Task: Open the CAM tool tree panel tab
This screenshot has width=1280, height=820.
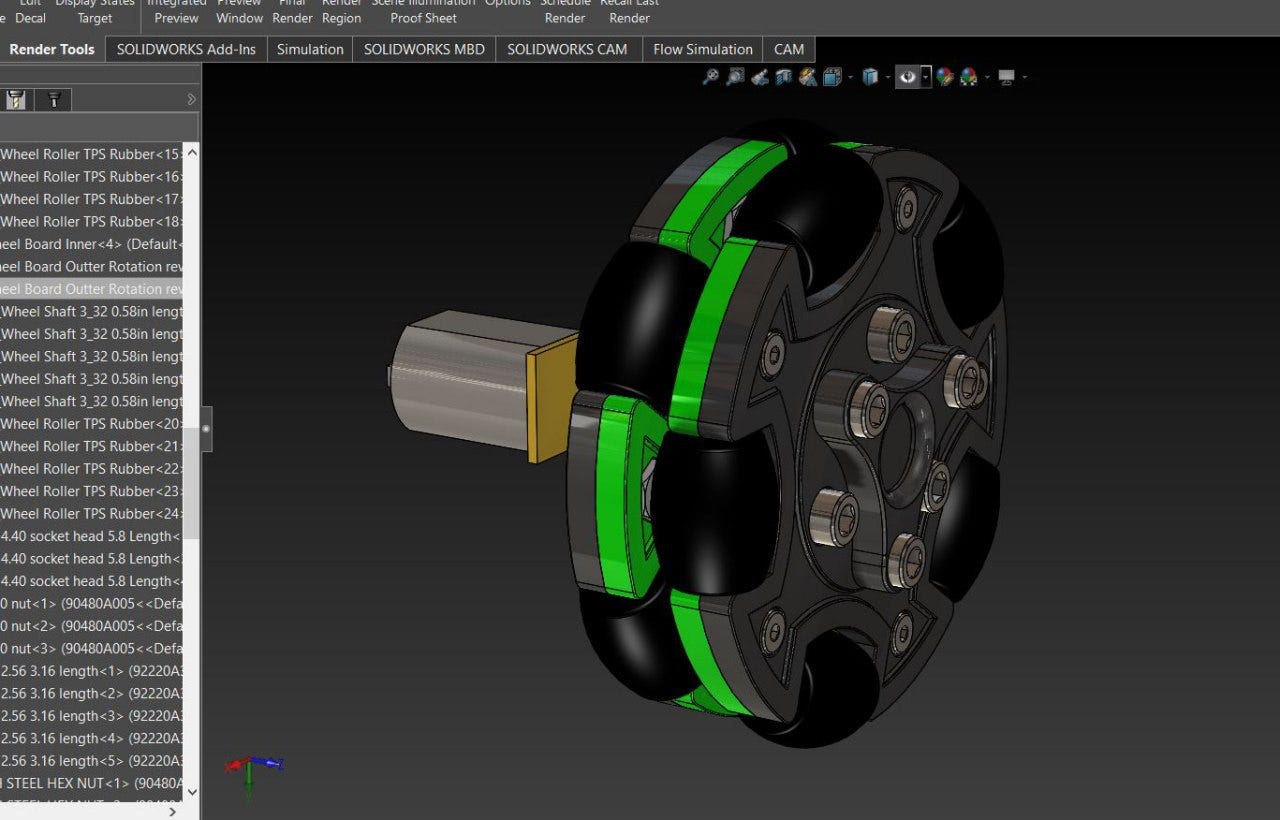Action: [54, 99]
